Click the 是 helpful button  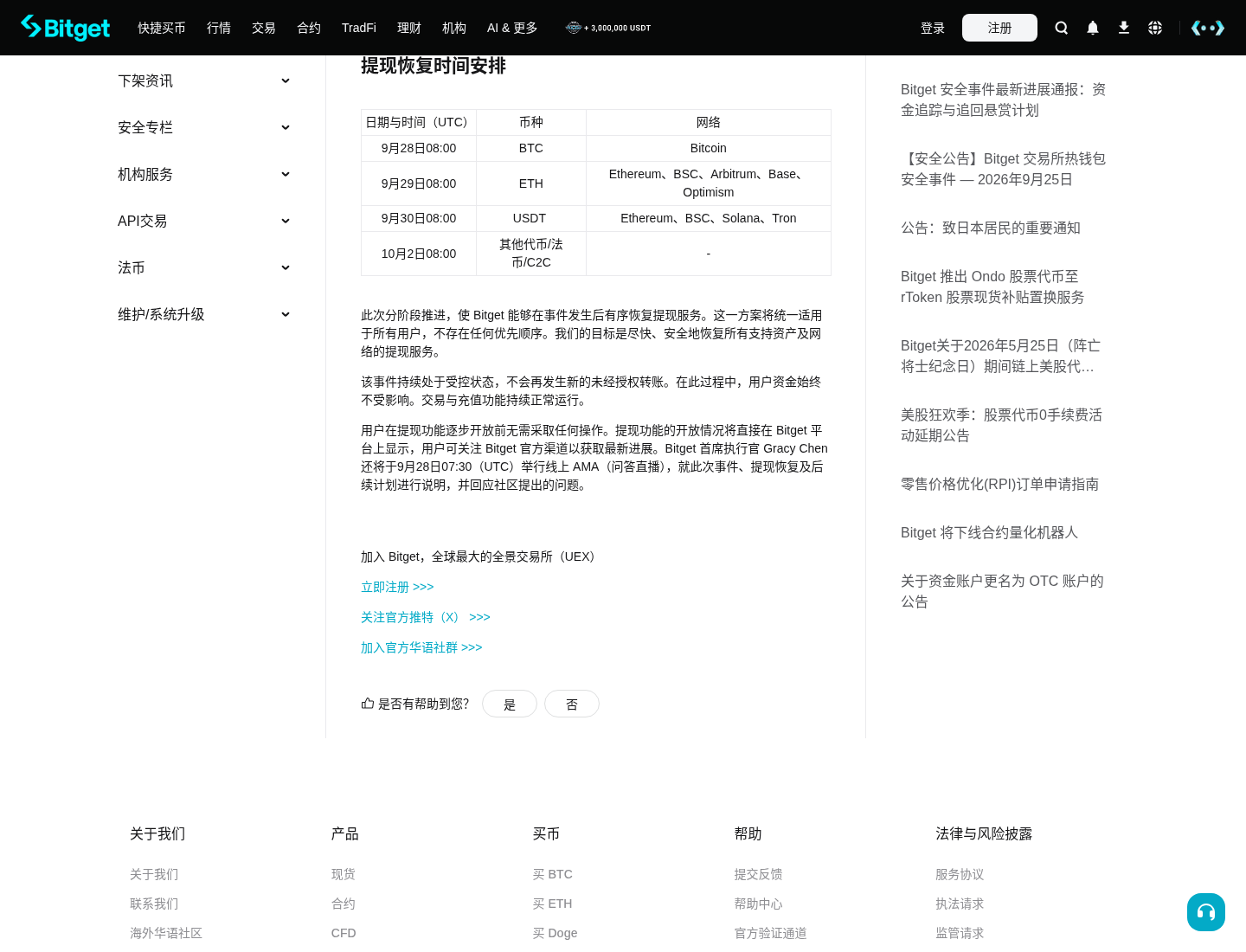pyautogui.click(x=510, y=704)
